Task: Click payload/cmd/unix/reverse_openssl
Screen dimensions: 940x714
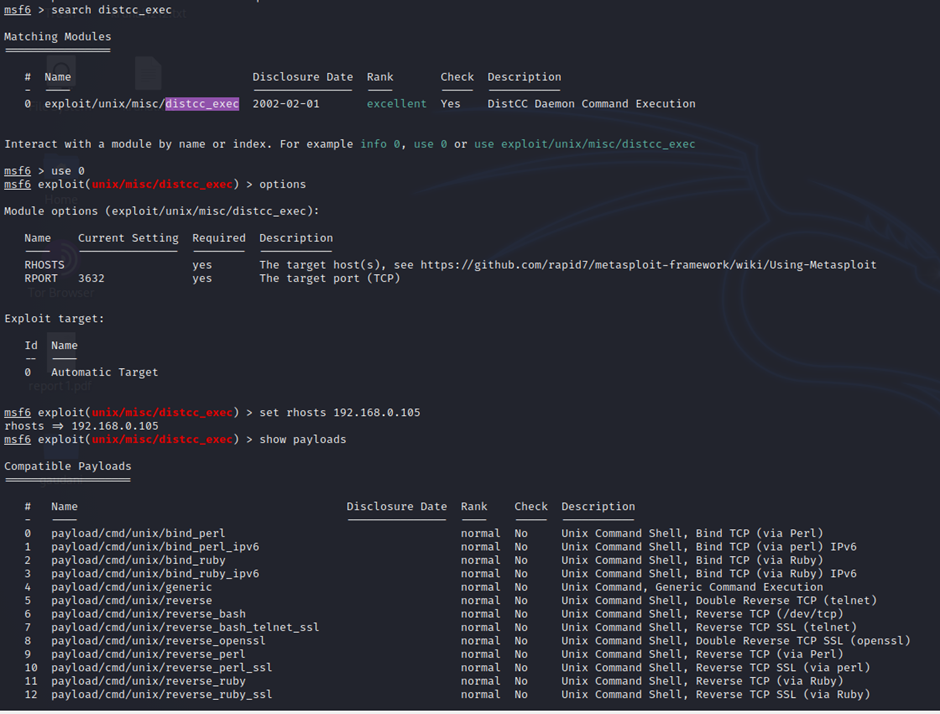Action: click(158, 641)
